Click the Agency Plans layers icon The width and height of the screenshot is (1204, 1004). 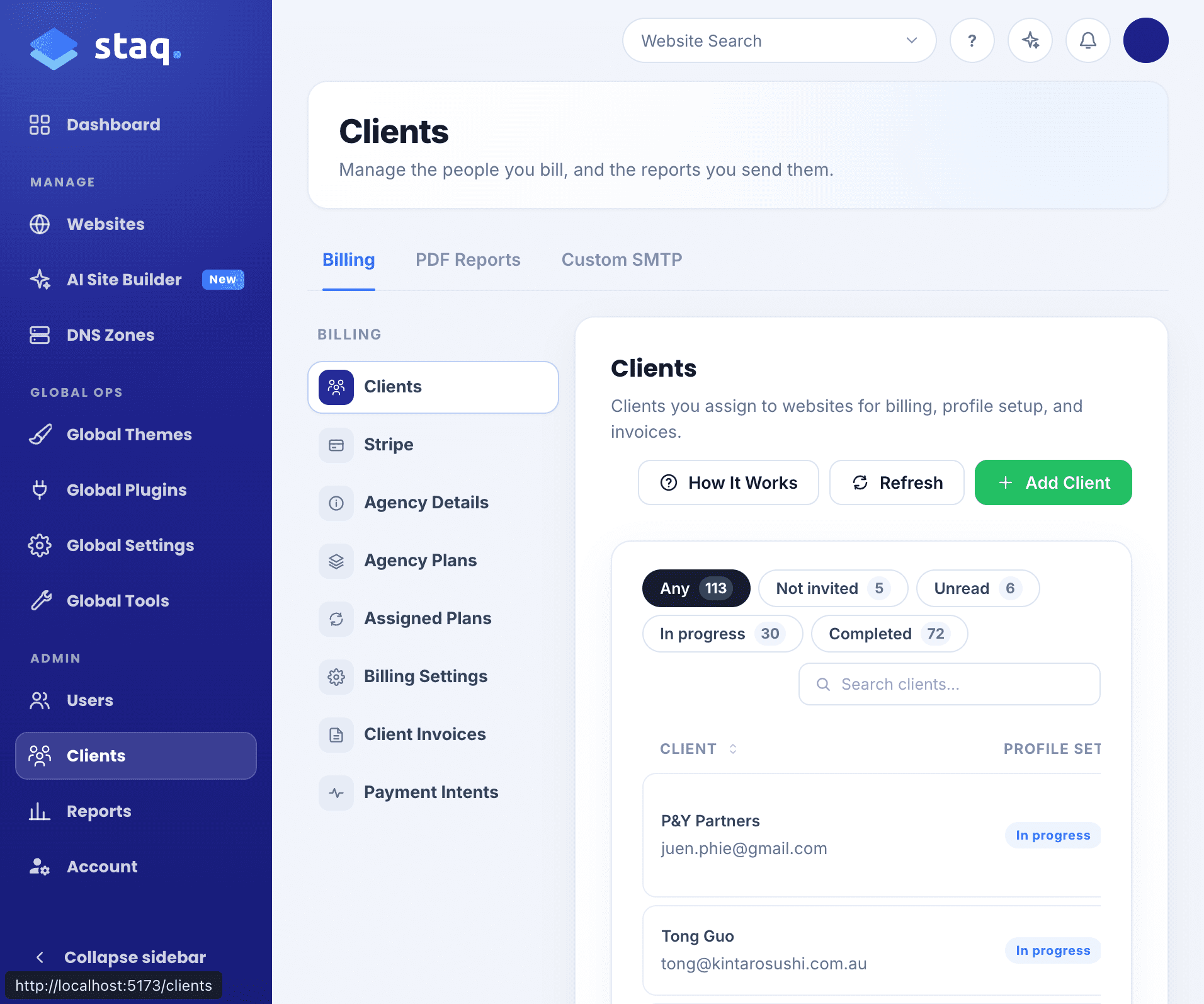point(336,561)
